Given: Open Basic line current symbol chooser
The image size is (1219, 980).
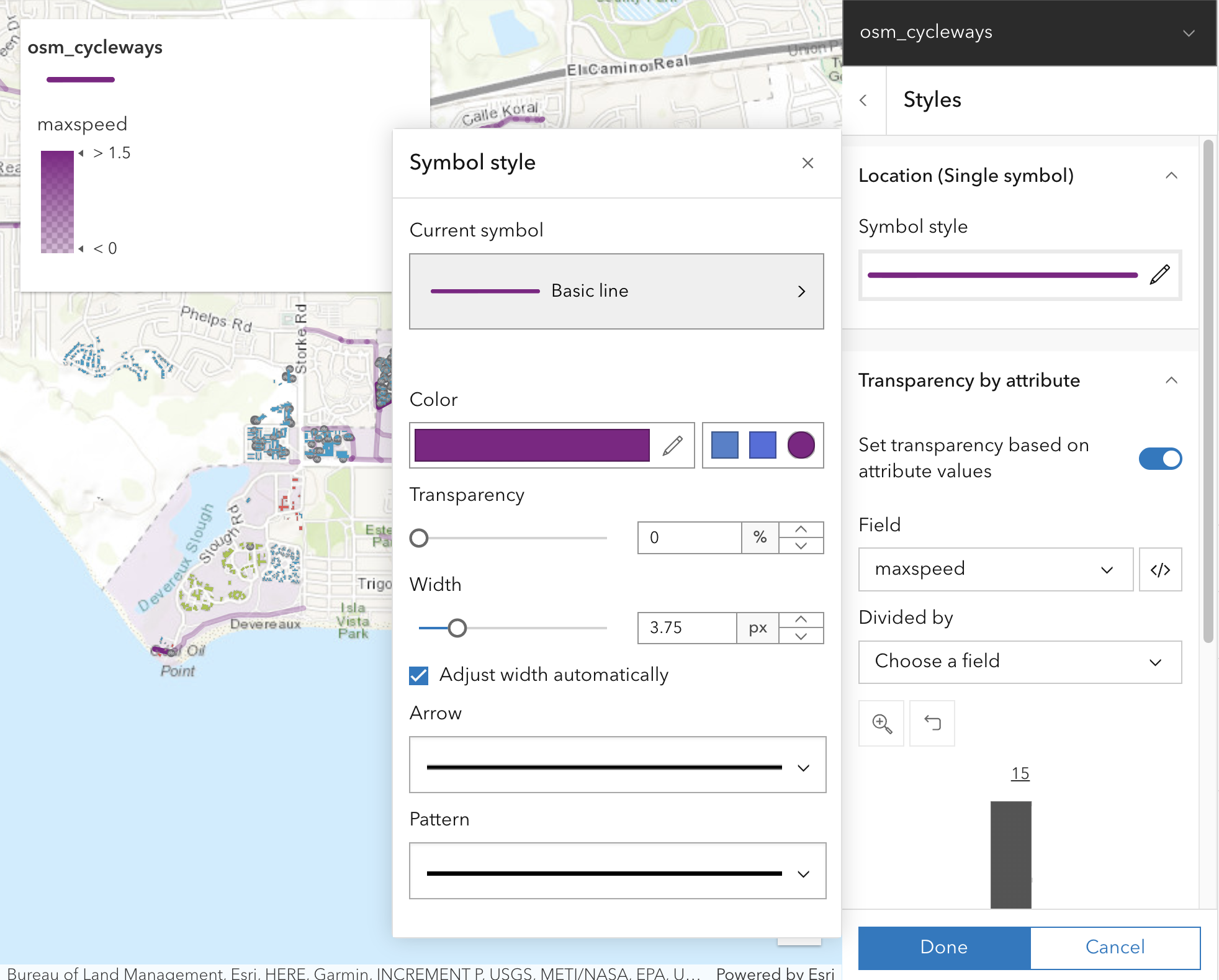Looking at the screenshot, I should click(x=616, y=291).
